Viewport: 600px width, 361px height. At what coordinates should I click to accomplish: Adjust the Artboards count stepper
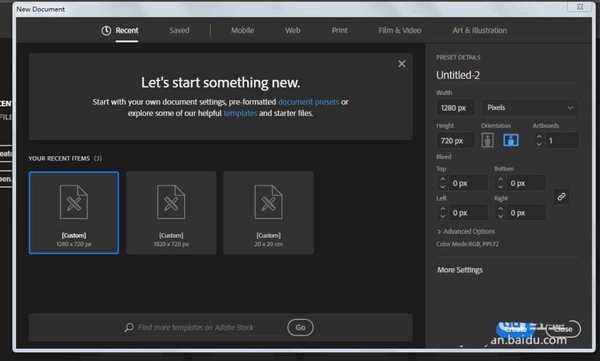click(539, 140)
